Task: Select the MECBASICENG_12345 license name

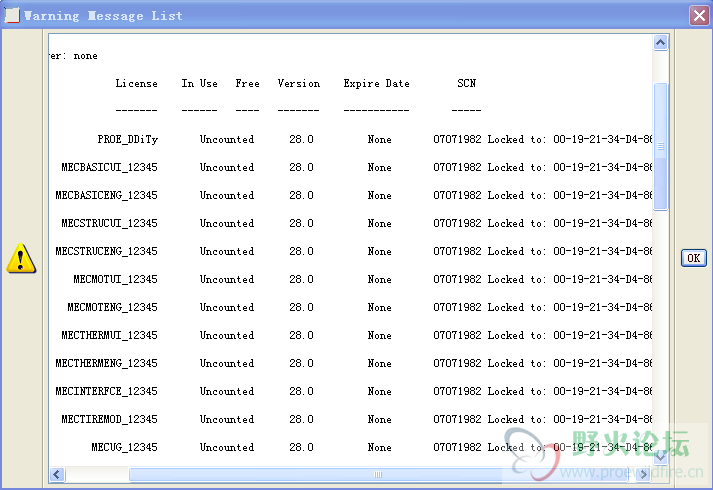Action: pyautogui.click(x=106, y=195)
